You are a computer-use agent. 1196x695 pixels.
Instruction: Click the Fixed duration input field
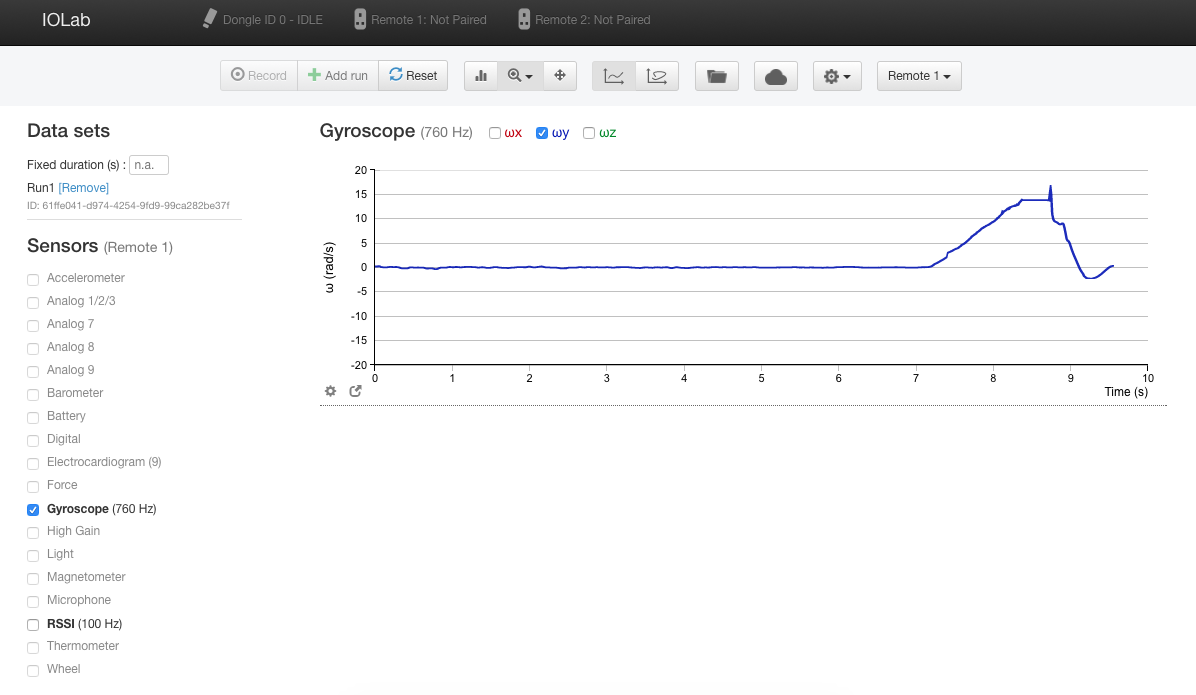149,165
